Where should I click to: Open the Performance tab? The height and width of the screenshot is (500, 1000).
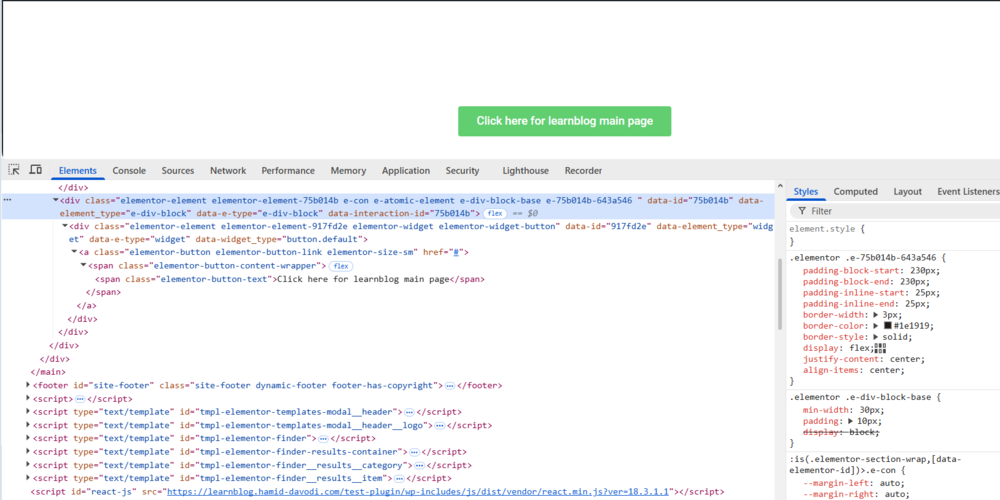tap(288, 170)
